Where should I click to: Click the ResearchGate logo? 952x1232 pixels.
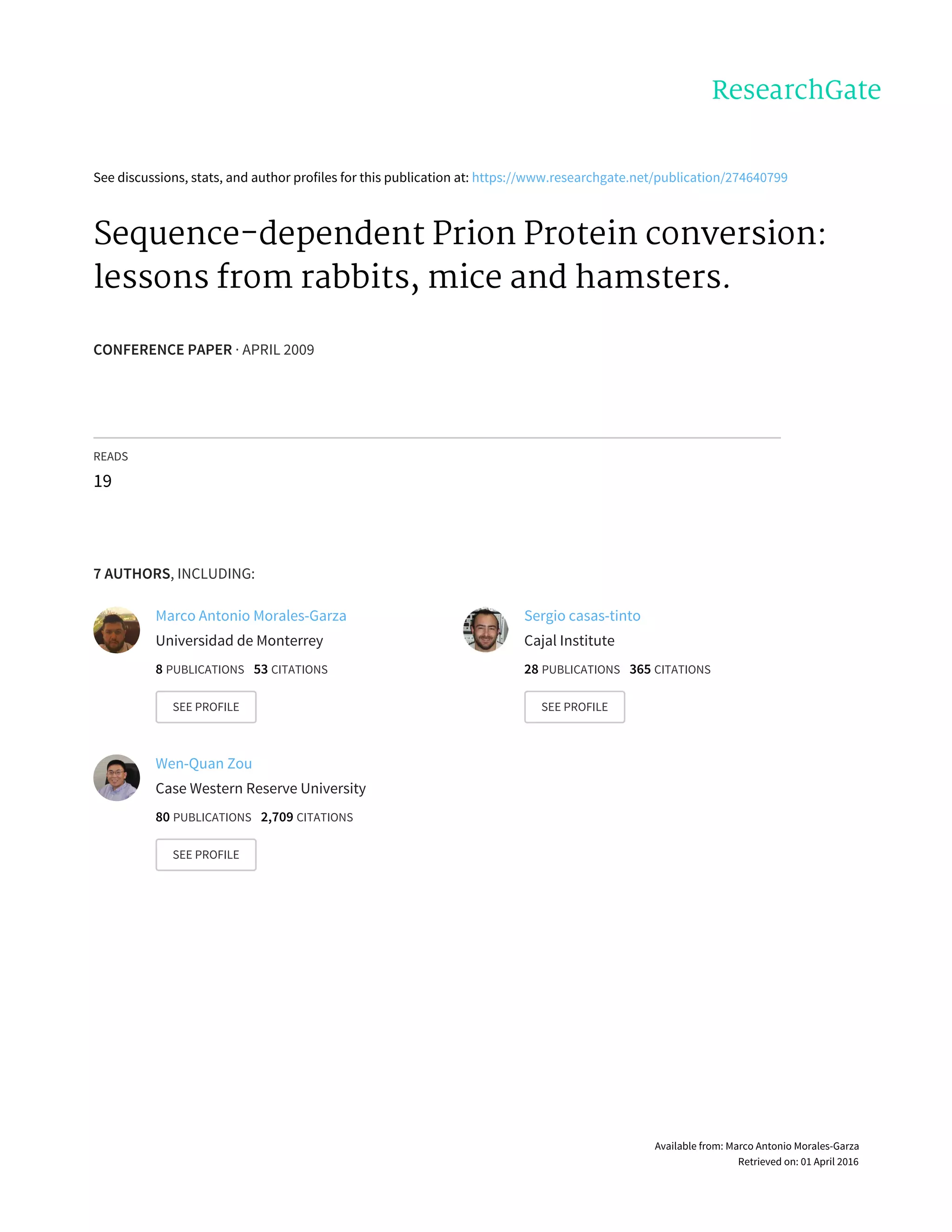click(x=796, y=90)
